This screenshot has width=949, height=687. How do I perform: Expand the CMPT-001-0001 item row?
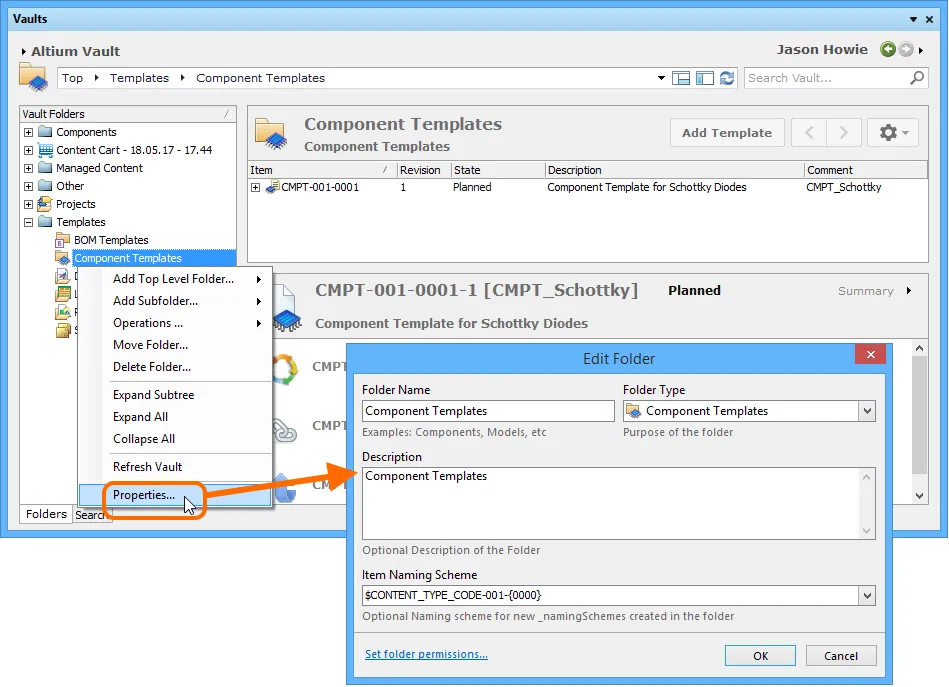pyautogui.click(x=255, y=188)
